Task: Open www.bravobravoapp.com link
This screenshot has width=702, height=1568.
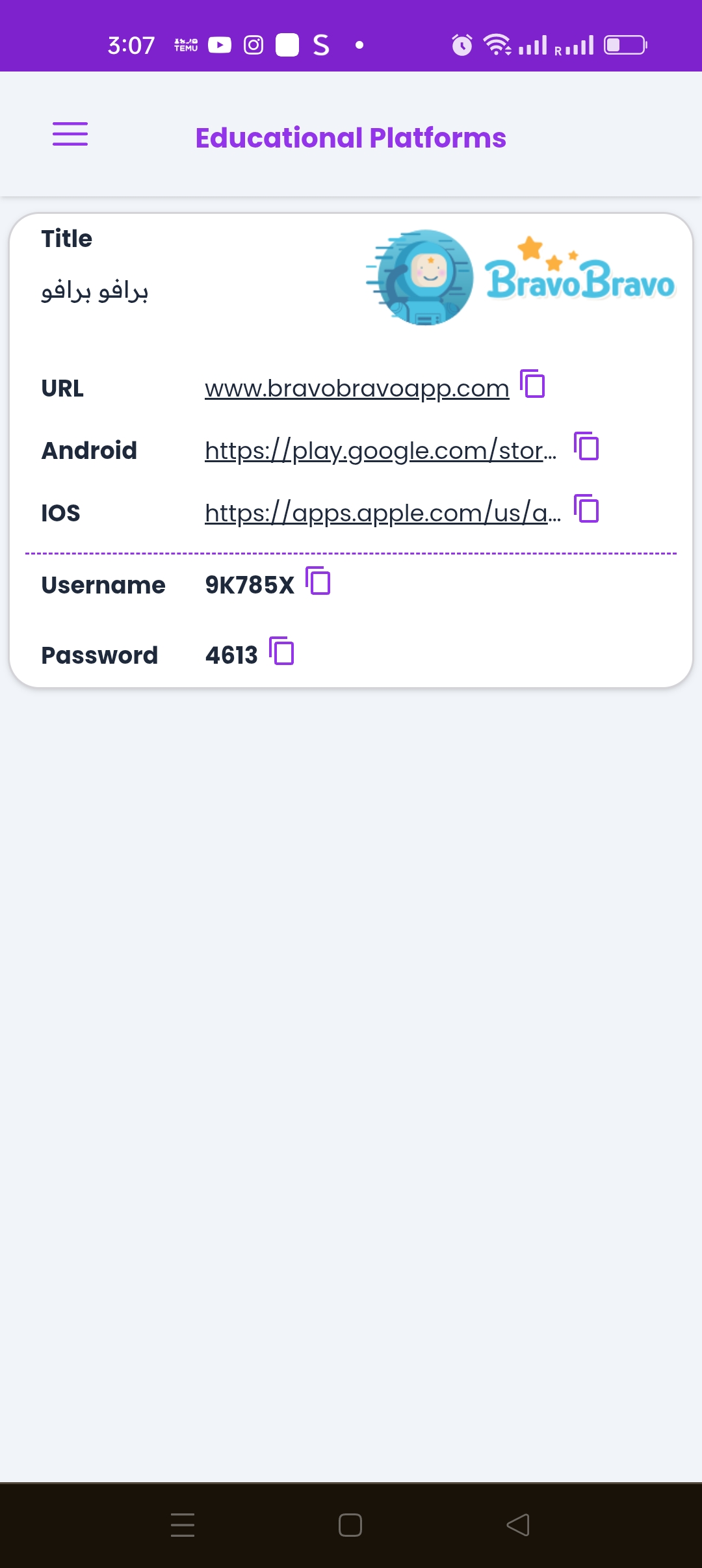Action: [356, 389]
